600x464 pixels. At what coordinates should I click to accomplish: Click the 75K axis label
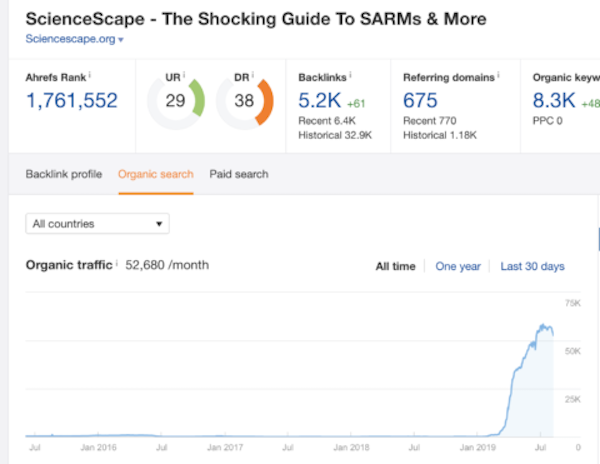(573, 303)
